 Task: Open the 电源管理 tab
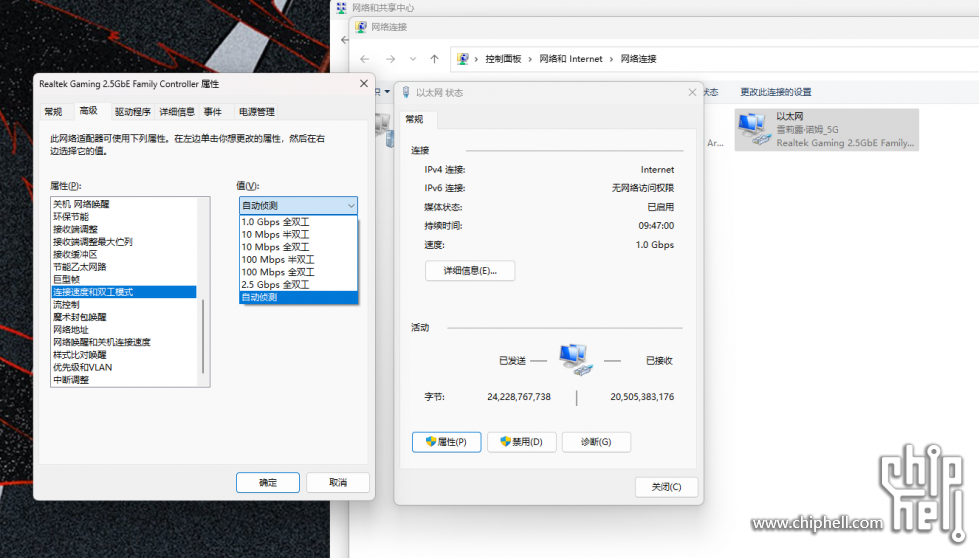coord(257,112)
